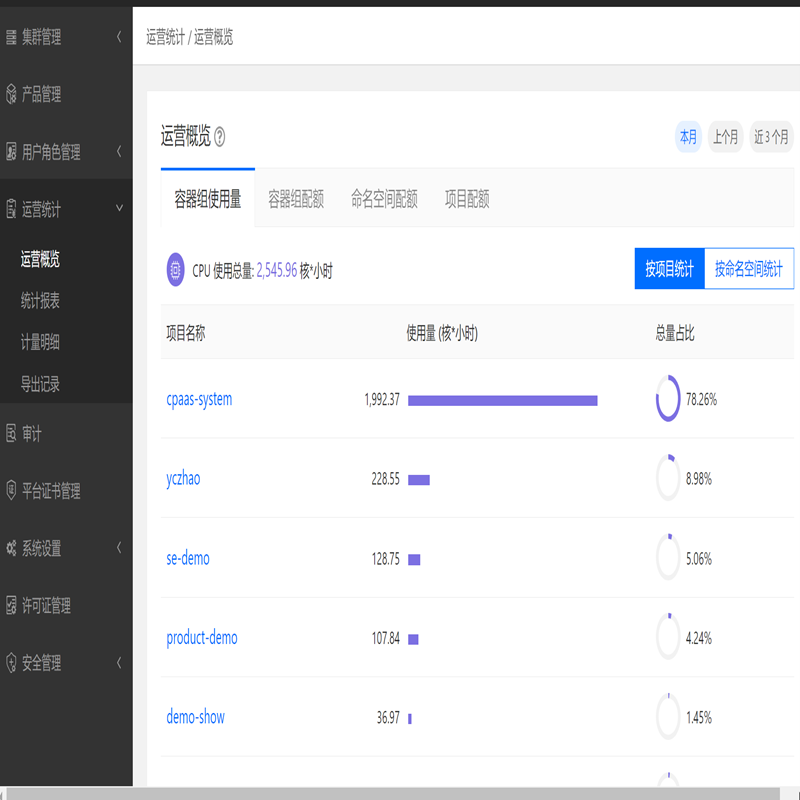
Task: Select the 上个月 time filter
Action: [724, 136]
